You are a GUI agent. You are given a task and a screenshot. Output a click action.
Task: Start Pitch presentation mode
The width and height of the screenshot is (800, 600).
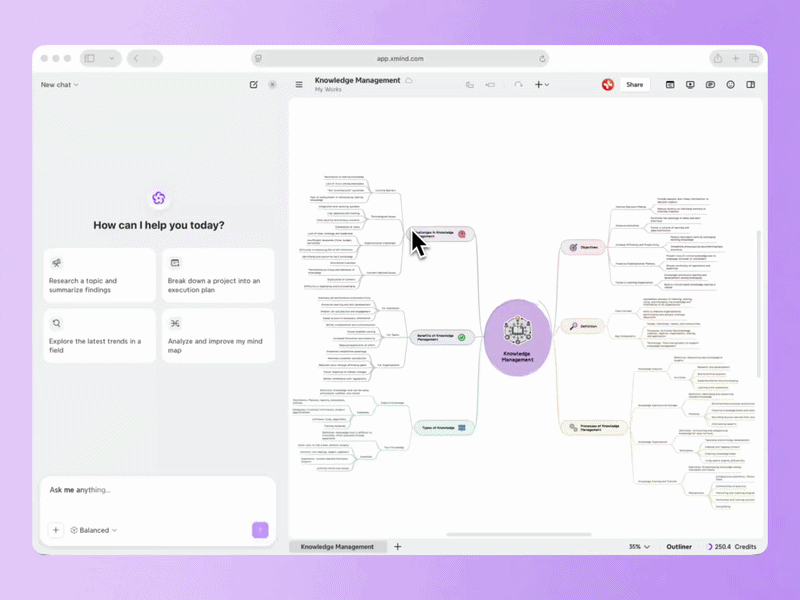coord(690,85)
